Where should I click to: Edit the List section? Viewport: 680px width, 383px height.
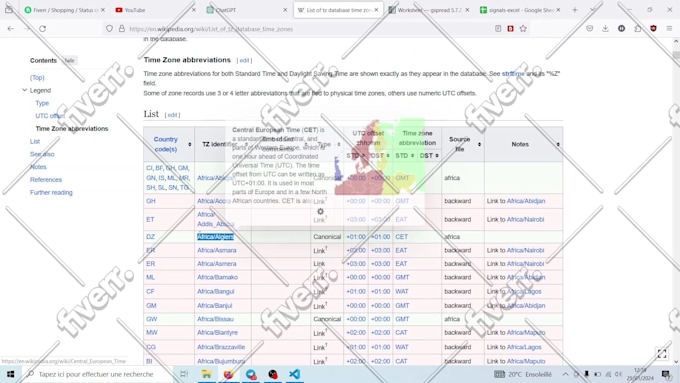coord(172,115)
